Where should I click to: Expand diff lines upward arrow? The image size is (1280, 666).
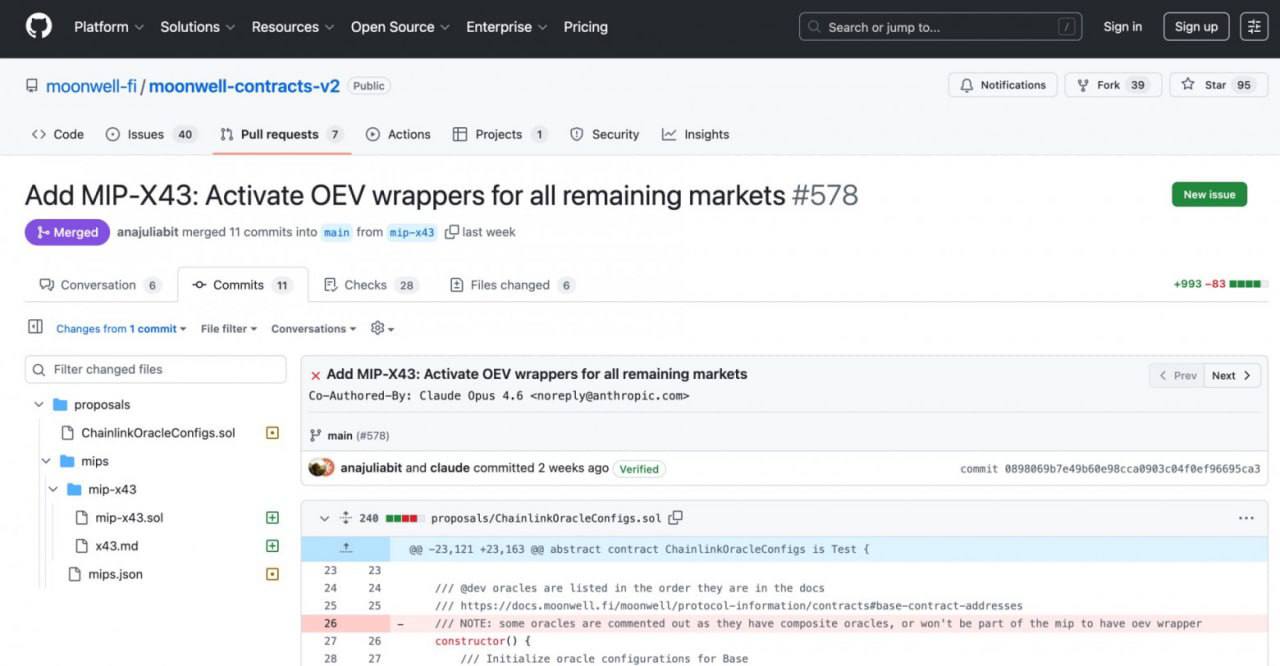(345, 549)
